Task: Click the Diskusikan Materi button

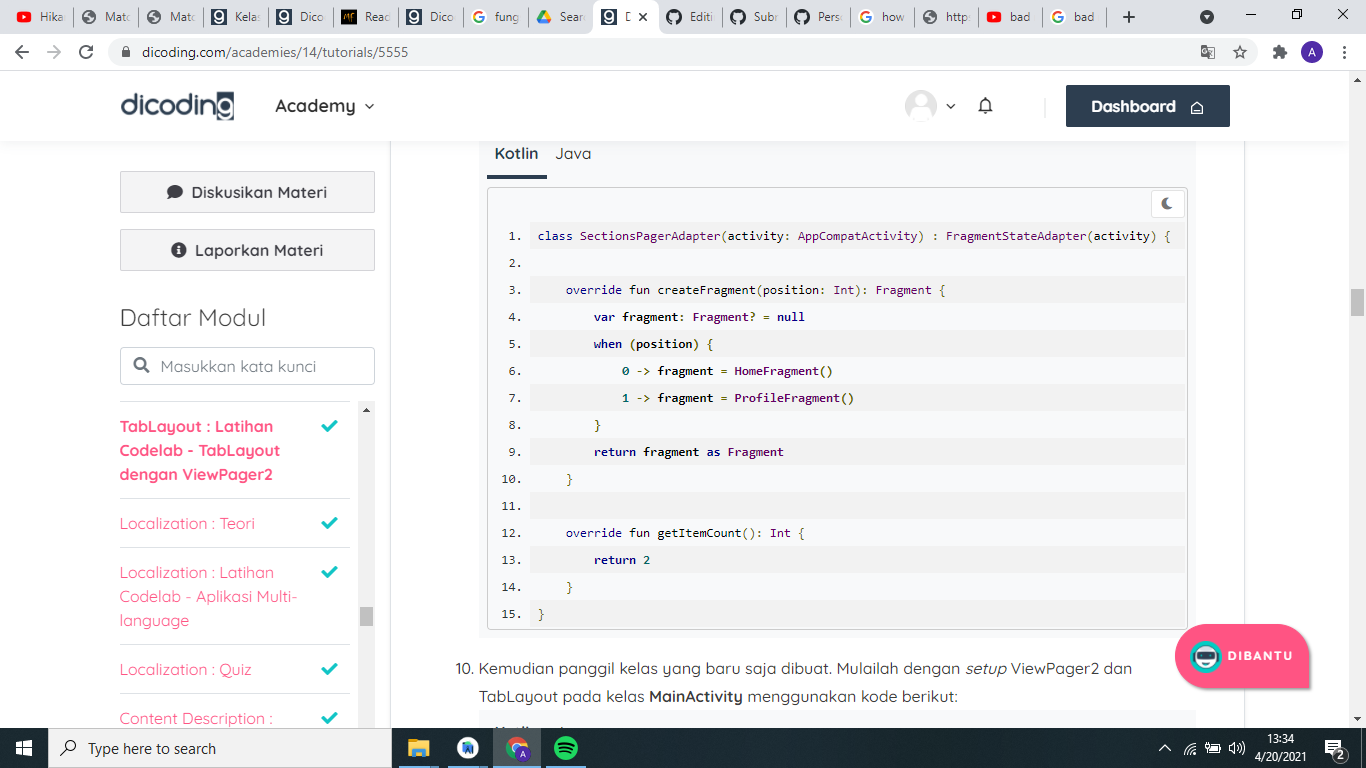Action: [246, 191]
